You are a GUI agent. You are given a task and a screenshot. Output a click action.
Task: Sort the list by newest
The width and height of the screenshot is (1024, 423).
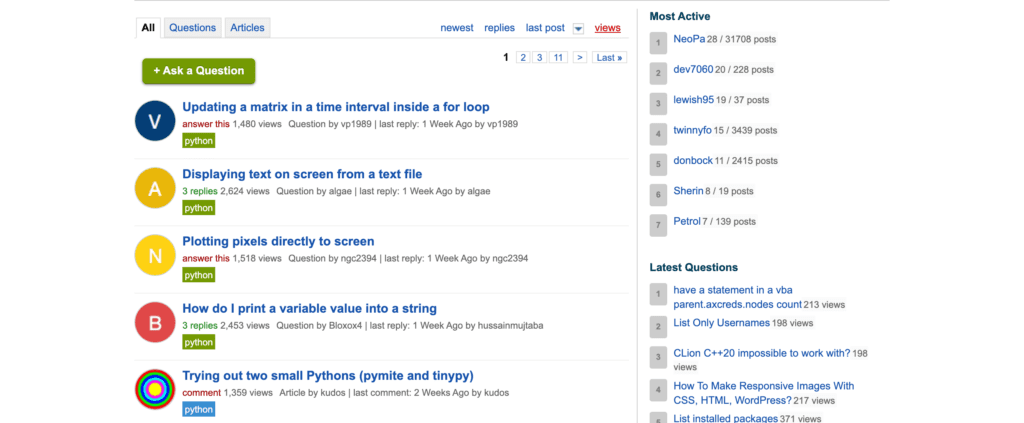pos(457,28)
